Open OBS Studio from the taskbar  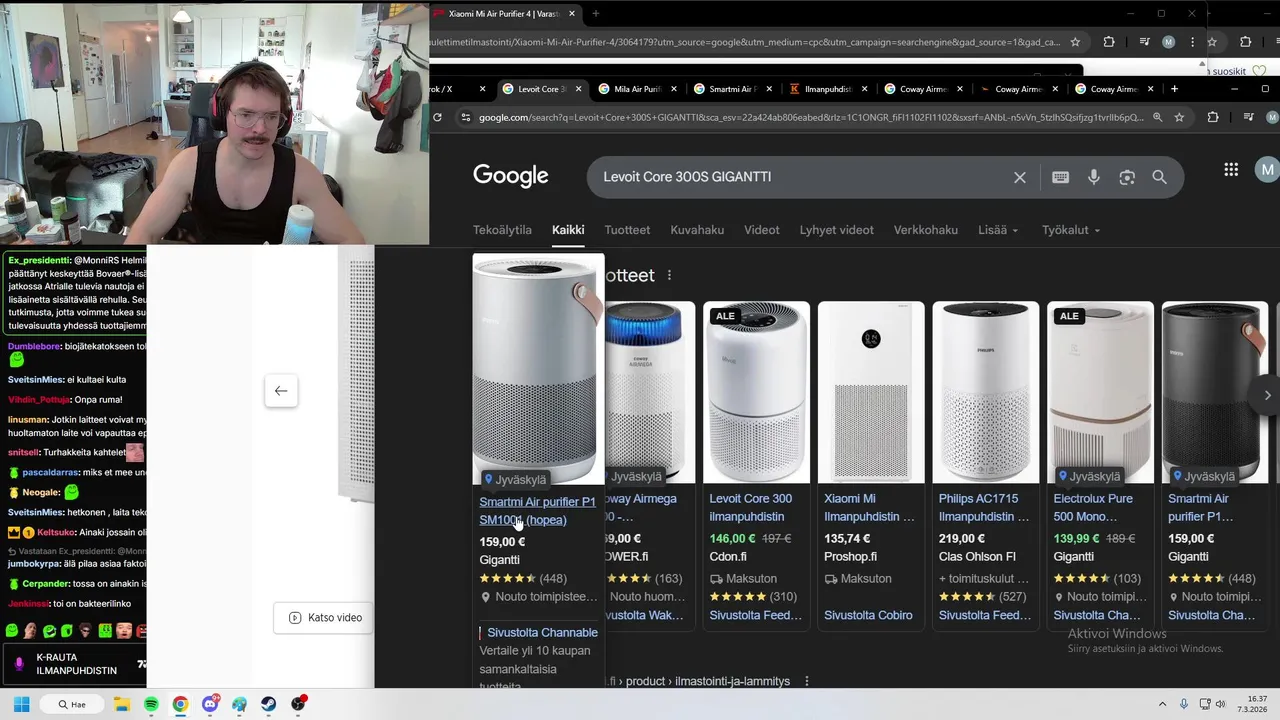(x=298, y=704)
